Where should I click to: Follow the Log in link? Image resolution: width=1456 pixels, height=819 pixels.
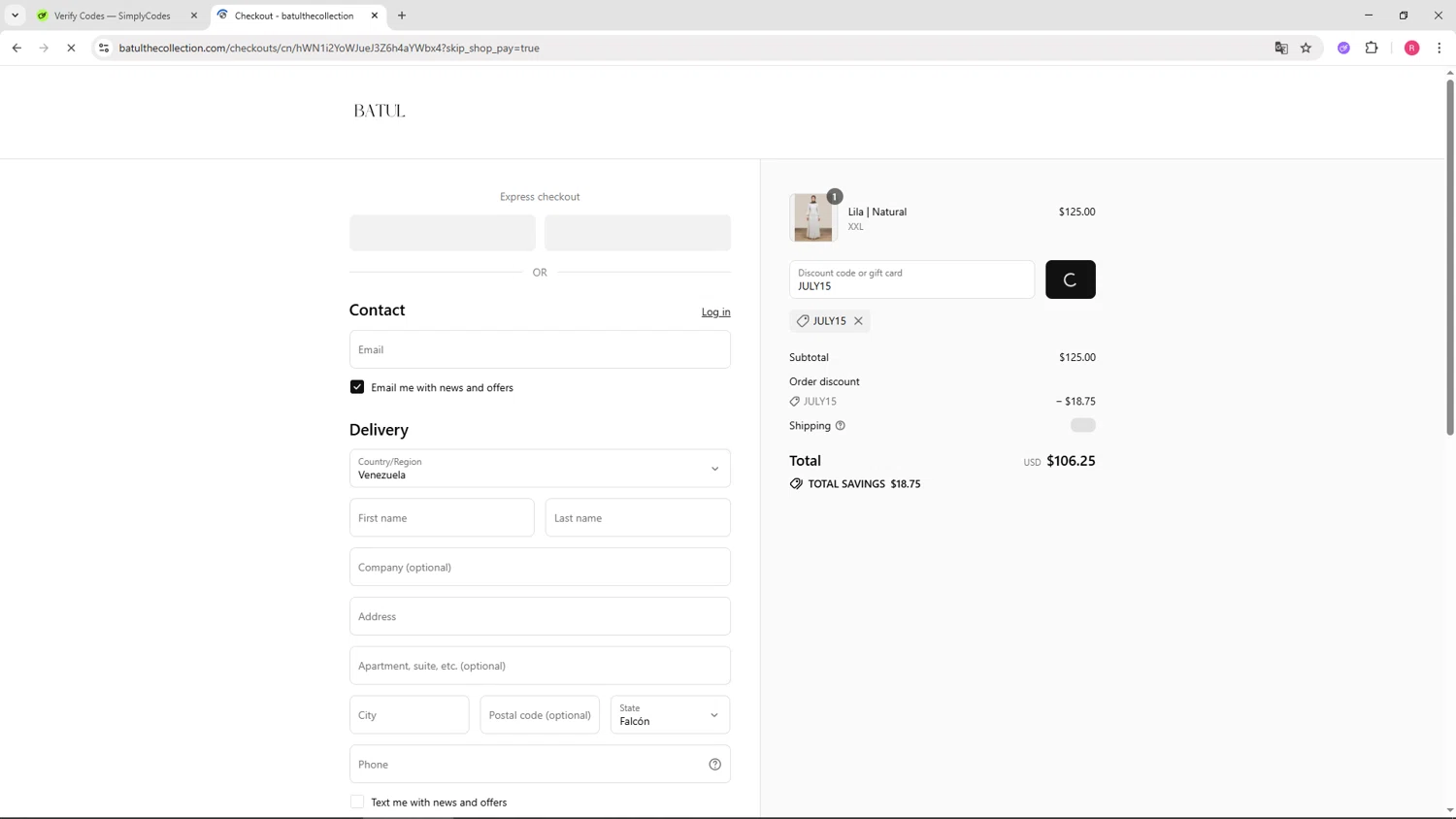point(716,311)
